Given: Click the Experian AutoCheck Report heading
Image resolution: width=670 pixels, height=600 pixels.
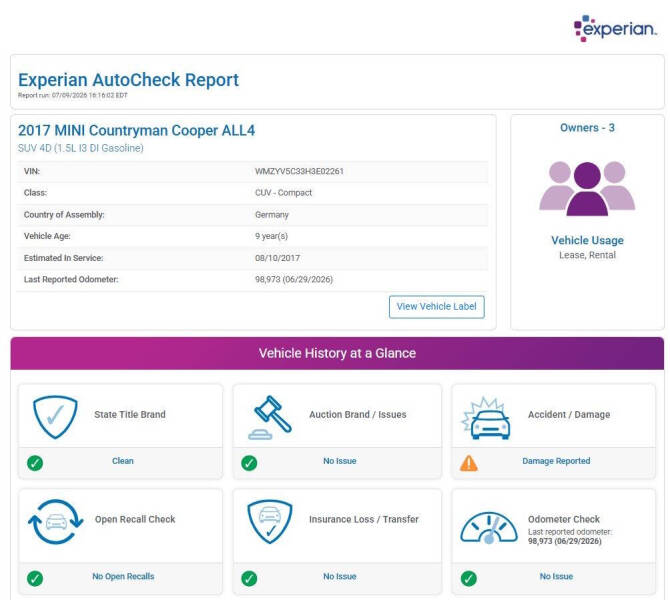Looking at the screenshot, I should [x=128, y=80].
